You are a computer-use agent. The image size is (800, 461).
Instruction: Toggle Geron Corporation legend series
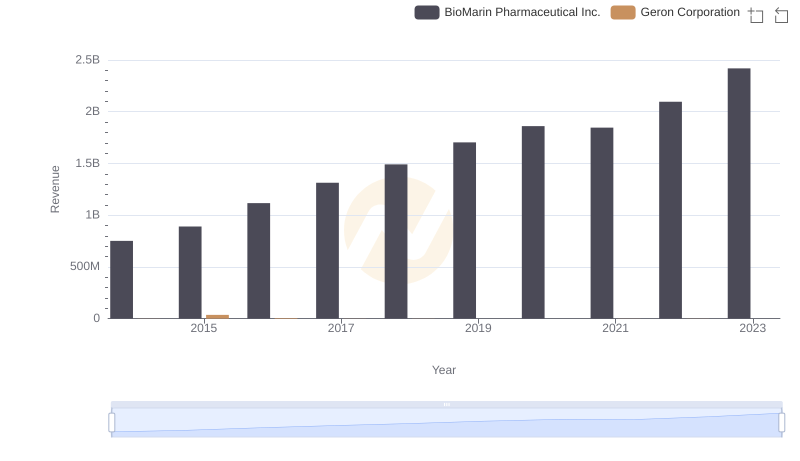pos(675,12)
